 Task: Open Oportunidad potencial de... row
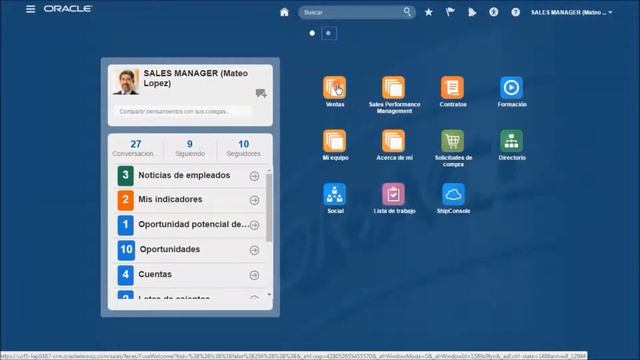click(190, 225)
